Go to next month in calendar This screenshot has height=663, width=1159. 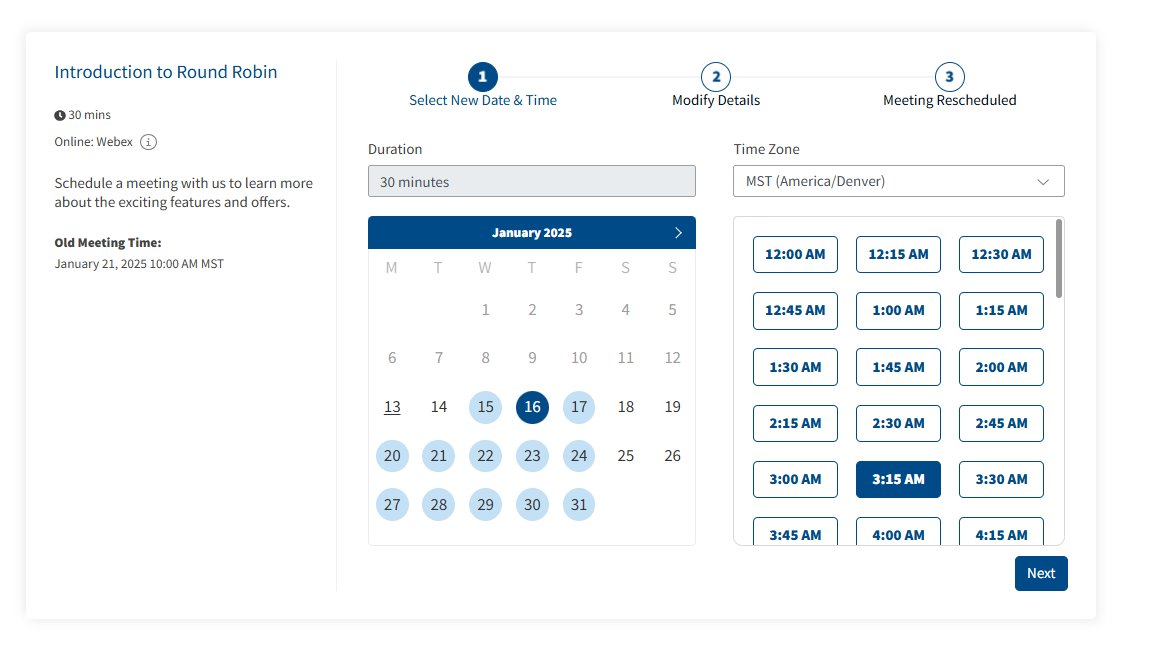tap(678, 233)
